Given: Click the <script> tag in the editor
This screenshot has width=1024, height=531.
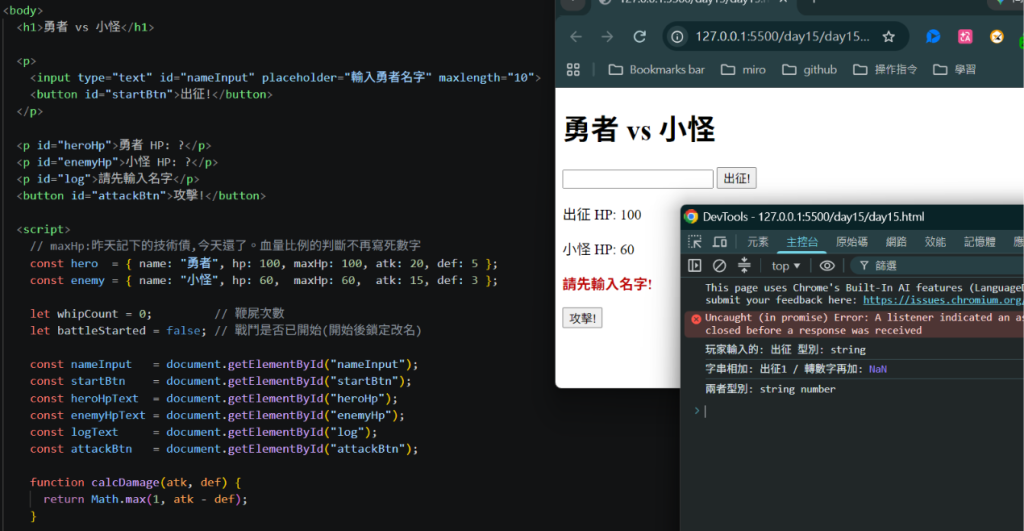Looking at the screenshot, I should pos(43,229).
